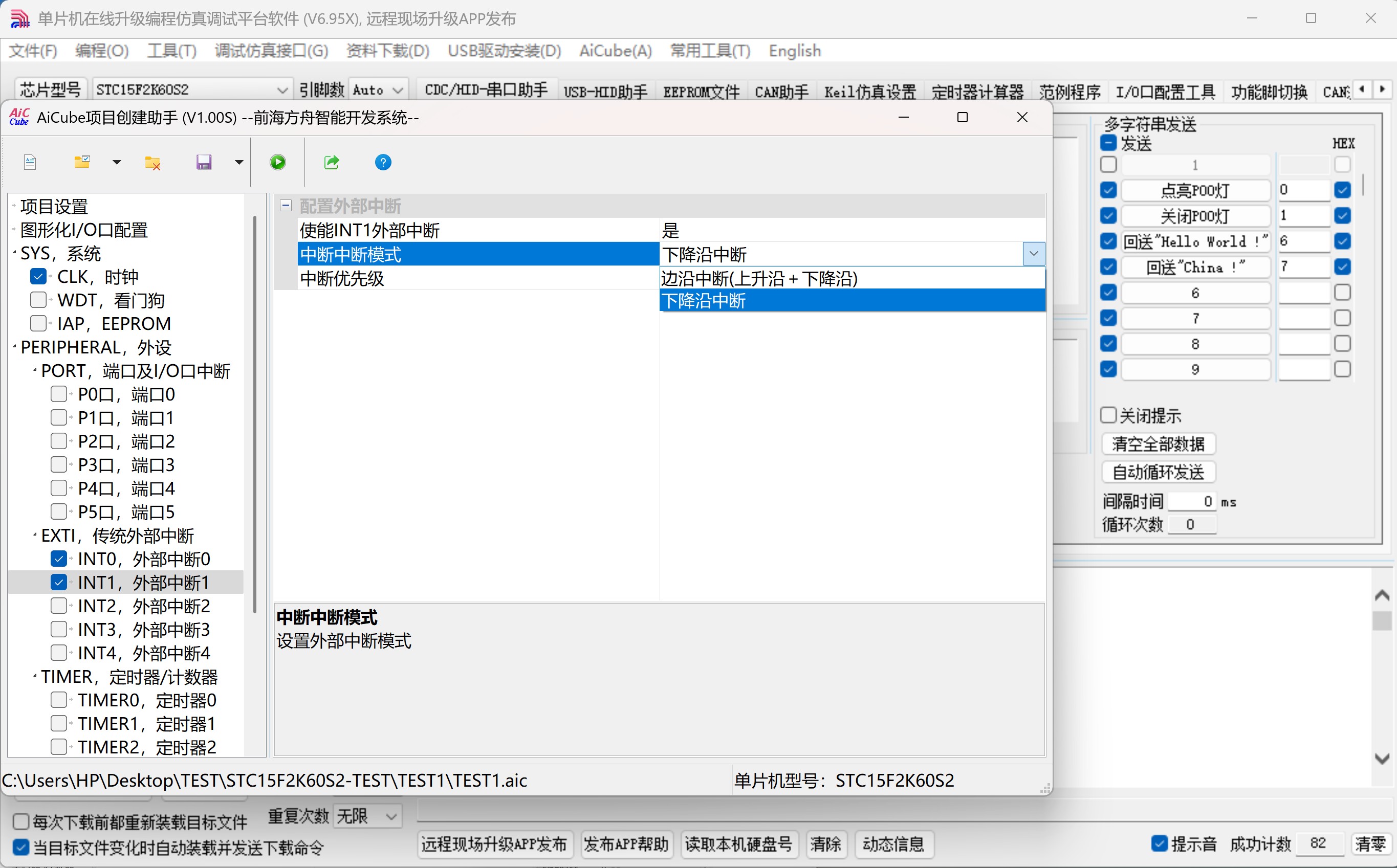Switch language via English menu
1397x868 pixels.
click(x=795, y=51)
